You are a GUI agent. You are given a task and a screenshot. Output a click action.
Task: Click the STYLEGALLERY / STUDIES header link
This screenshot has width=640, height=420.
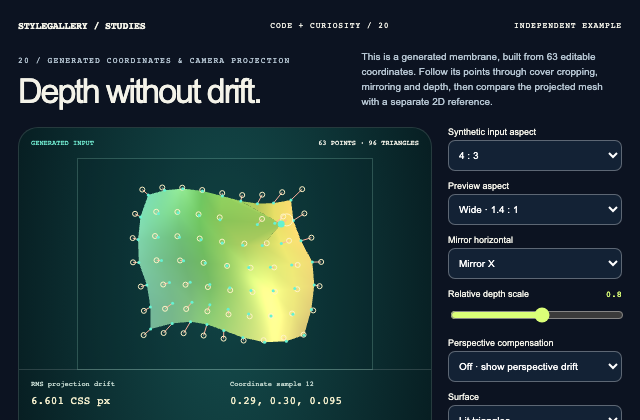(x=82, y=26)
